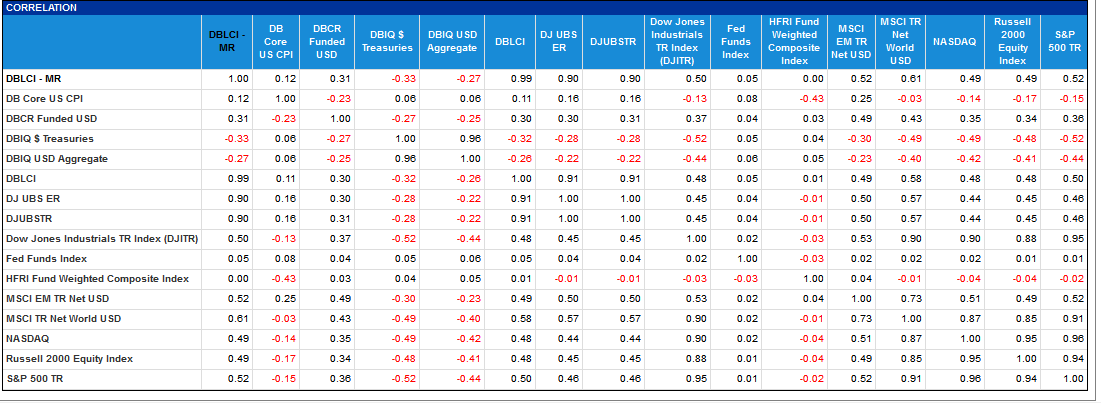Click the DBLCI row label
The width and height of the screenshot is (1101, 404).
21,178
